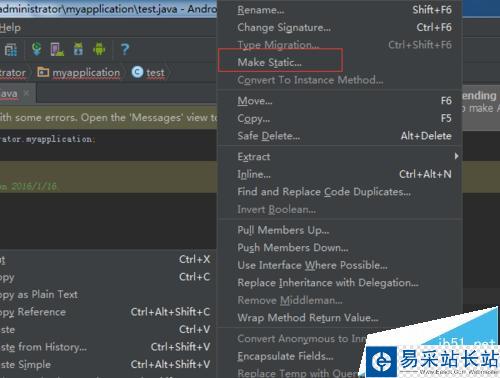Click the project structure toolbar icon

click(11, 49)
